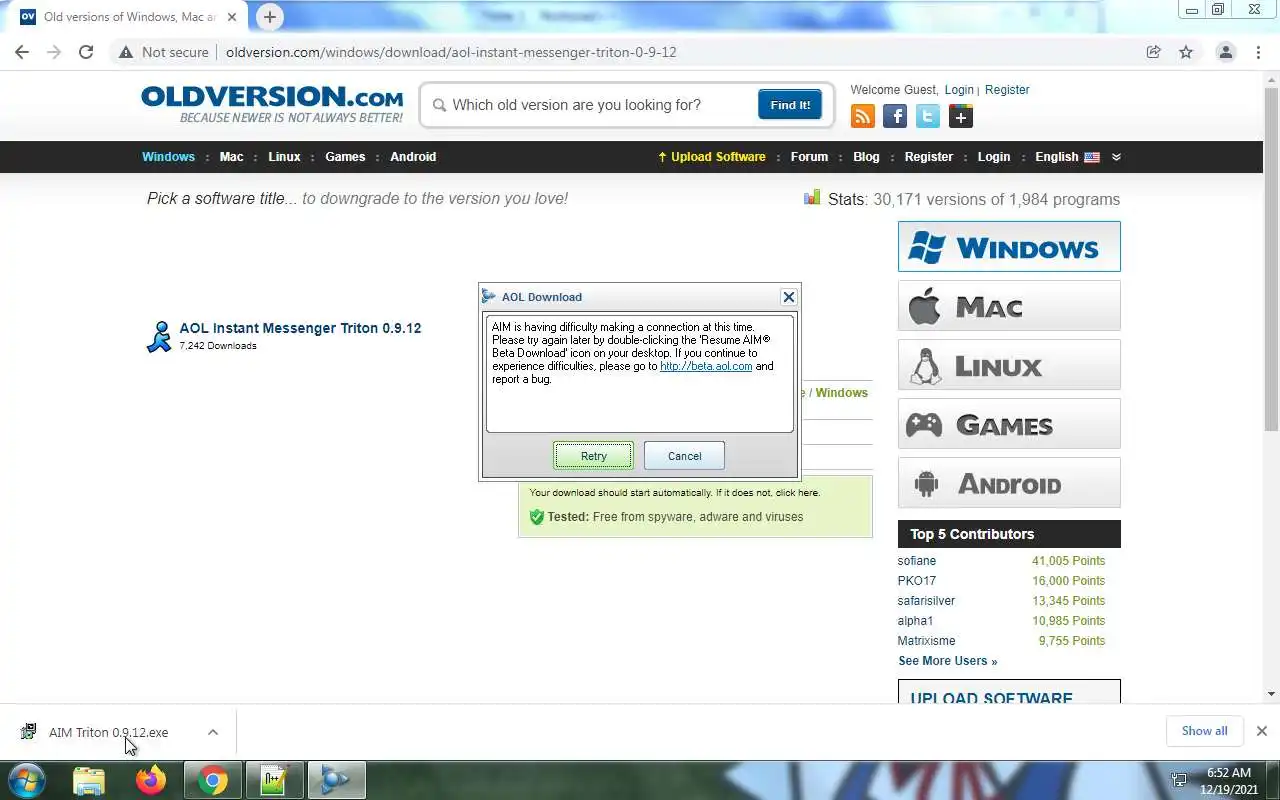Click Login link near Welcome Guest
Viewport: 1280px width, 800px height.
click(959, 90)
